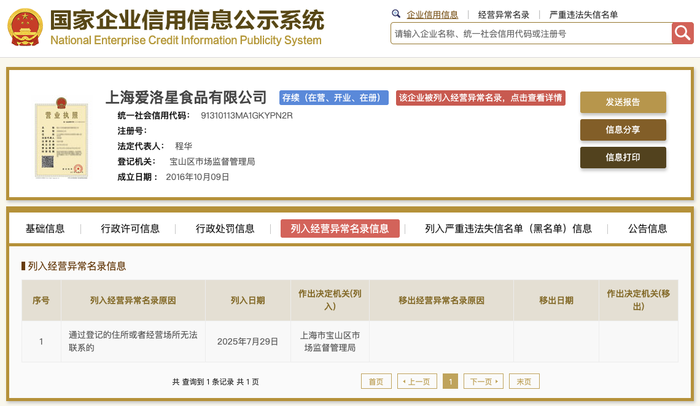Click the listing date 2025年7月29日 cell

[x=248, y=341]
